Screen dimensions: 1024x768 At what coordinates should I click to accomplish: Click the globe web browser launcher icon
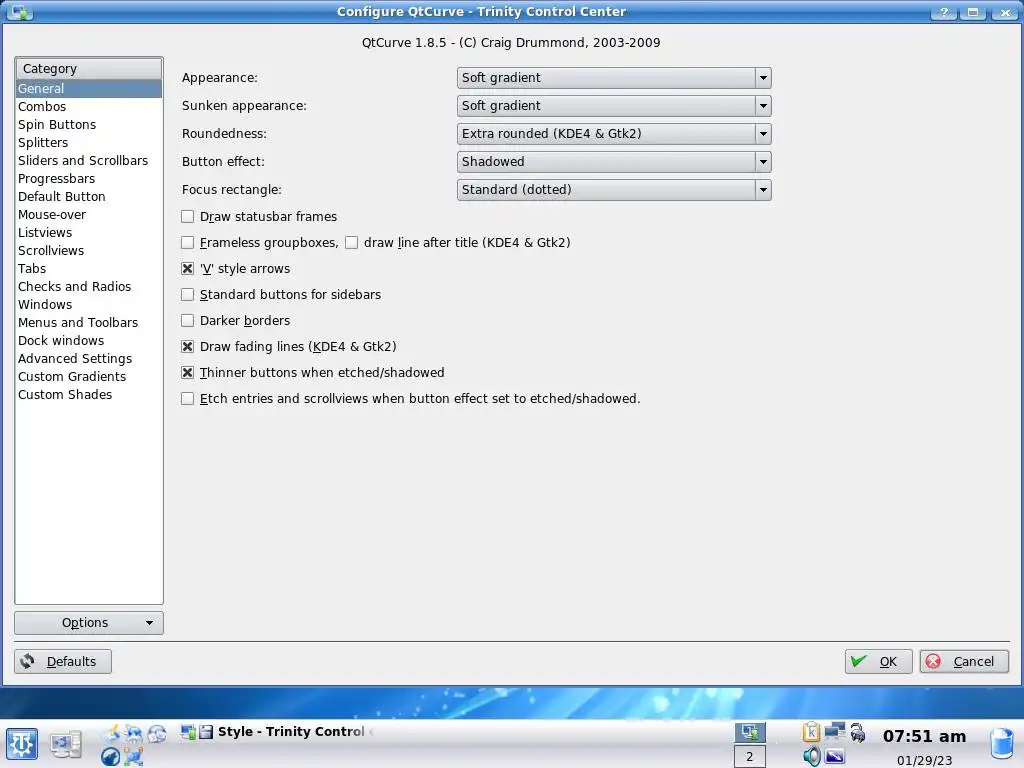(157, 733)
